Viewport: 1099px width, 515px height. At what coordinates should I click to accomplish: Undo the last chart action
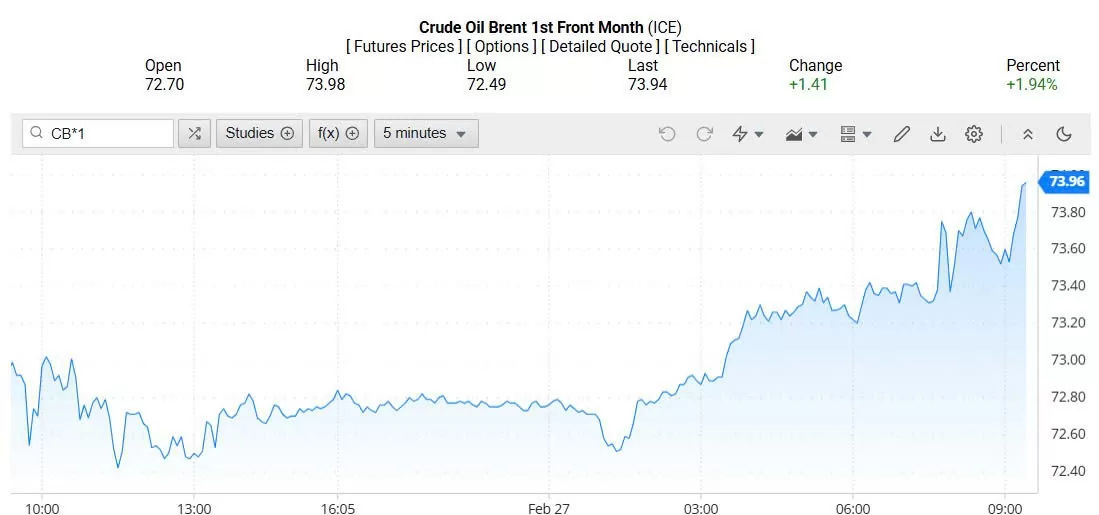pos(667,134)
